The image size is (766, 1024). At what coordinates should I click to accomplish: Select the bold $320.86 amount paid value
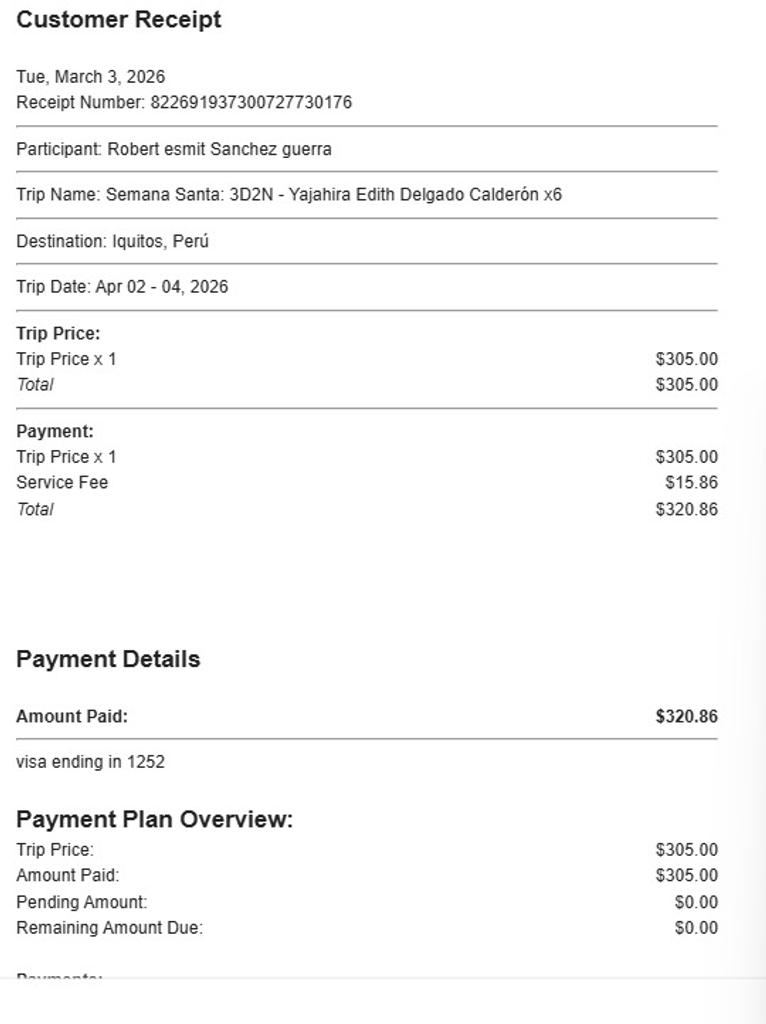click(686, 716)
